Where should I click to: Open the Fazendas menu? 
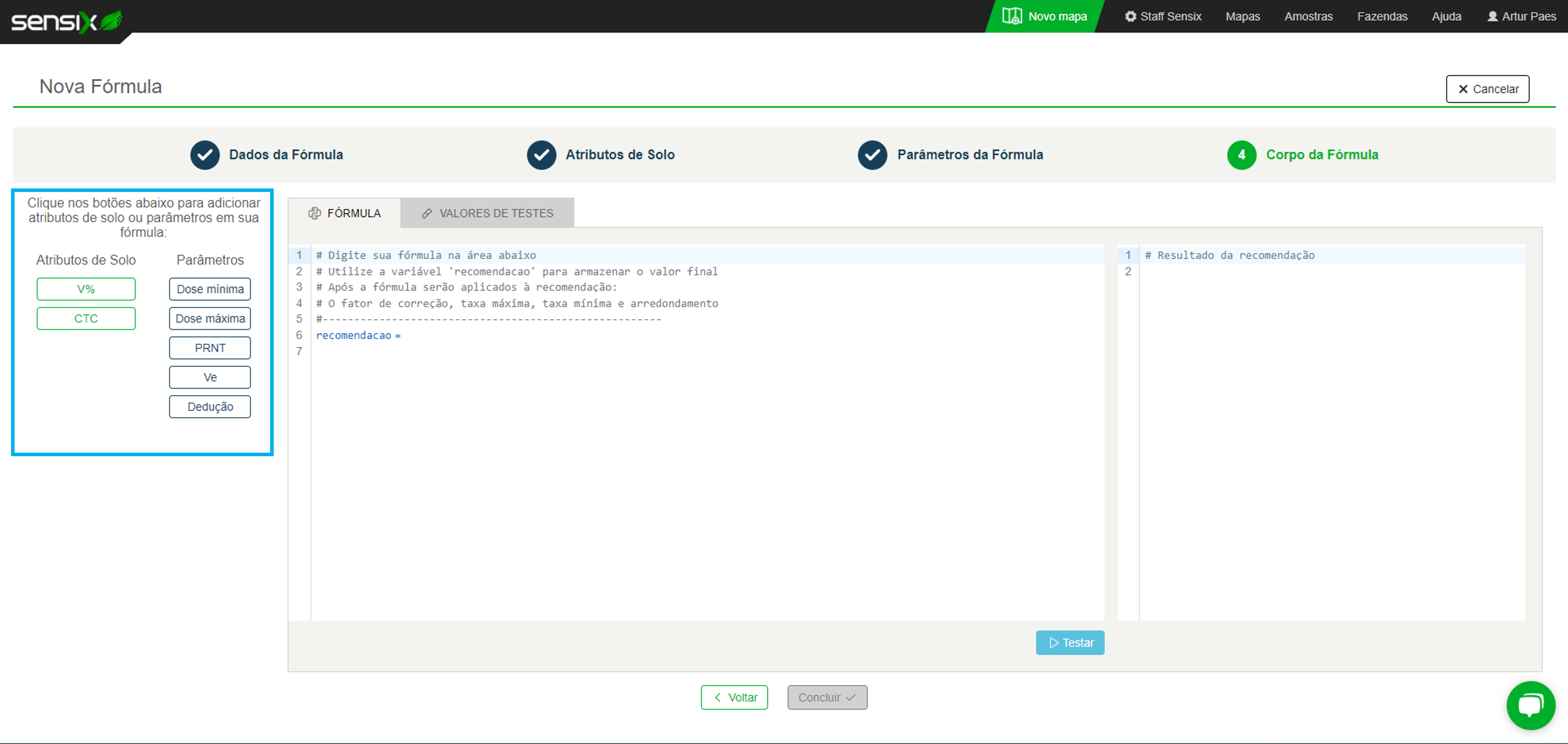(x=1382, y=16)
